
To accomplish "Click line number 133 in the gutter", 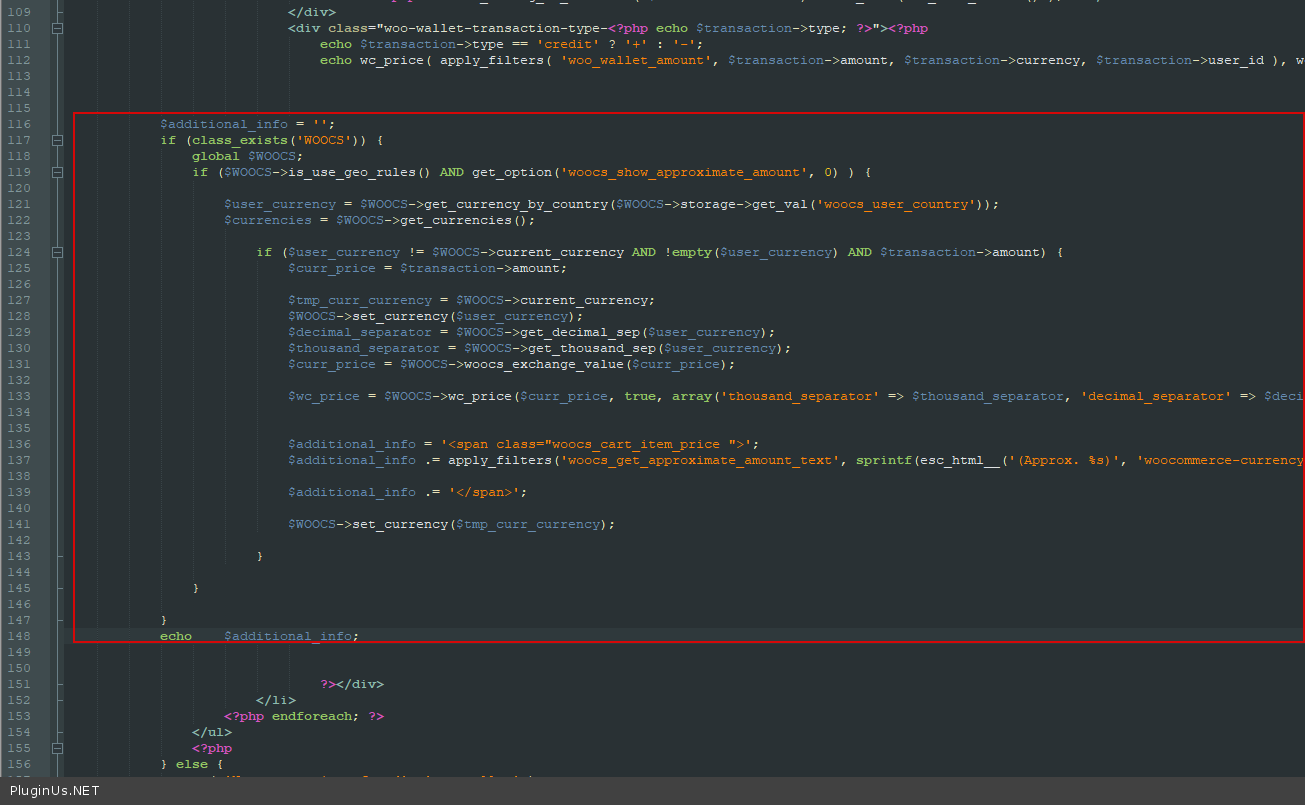I will pyautogui.click(x=21, y=396).
